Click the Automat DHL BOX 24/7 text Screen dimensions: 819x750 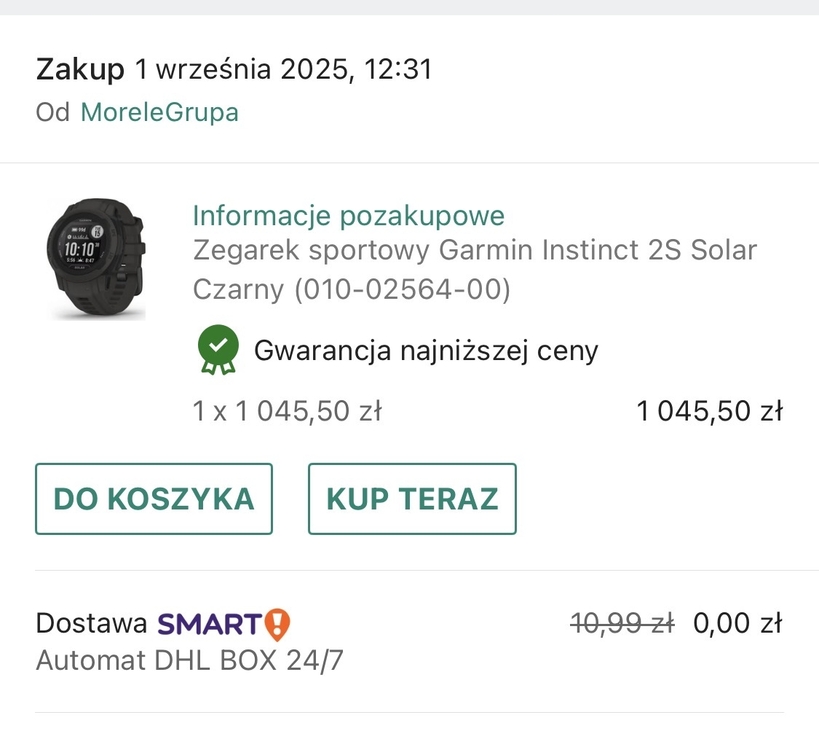190,661
